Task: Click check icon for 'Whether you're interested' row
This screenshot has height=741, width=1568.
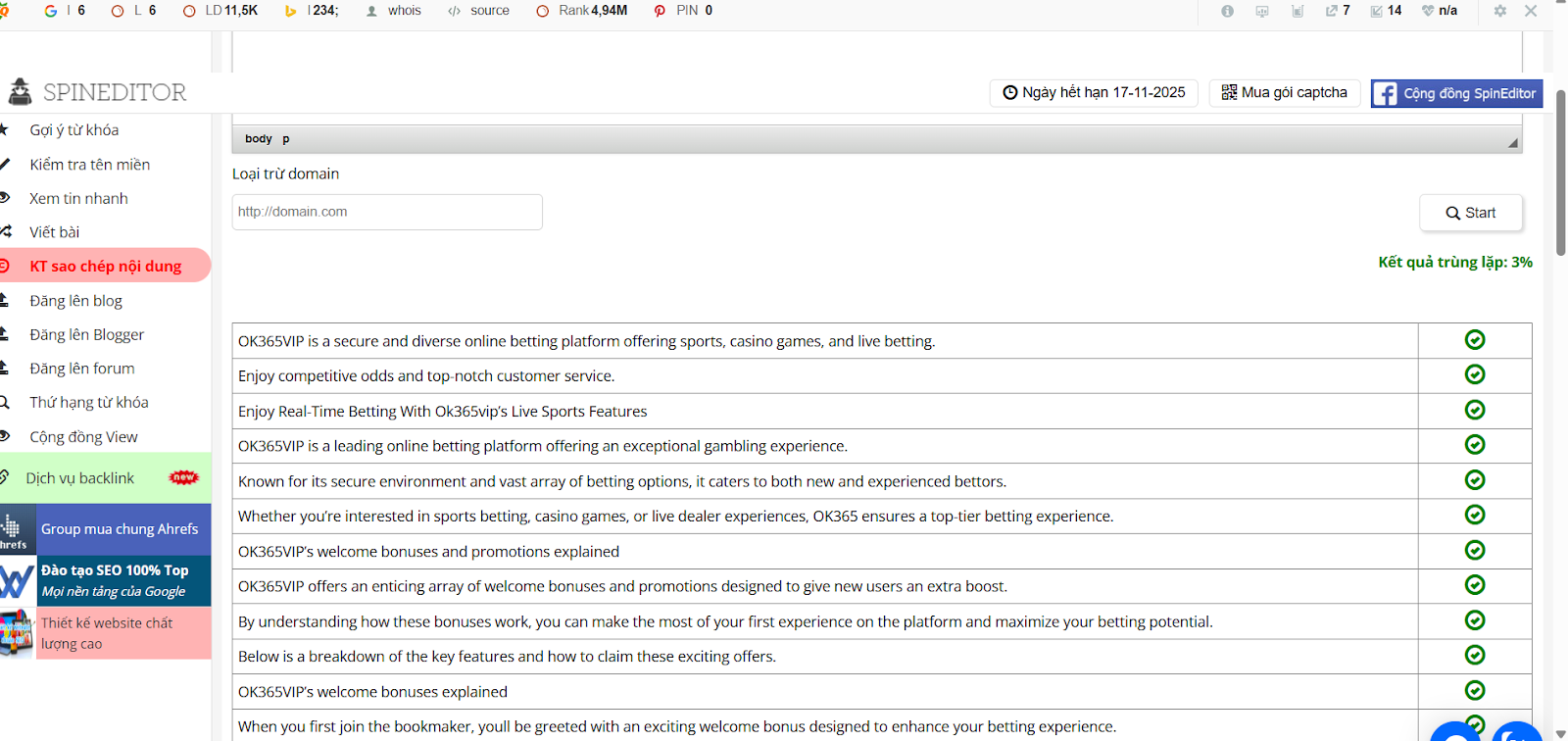Action: [1475, 515]
